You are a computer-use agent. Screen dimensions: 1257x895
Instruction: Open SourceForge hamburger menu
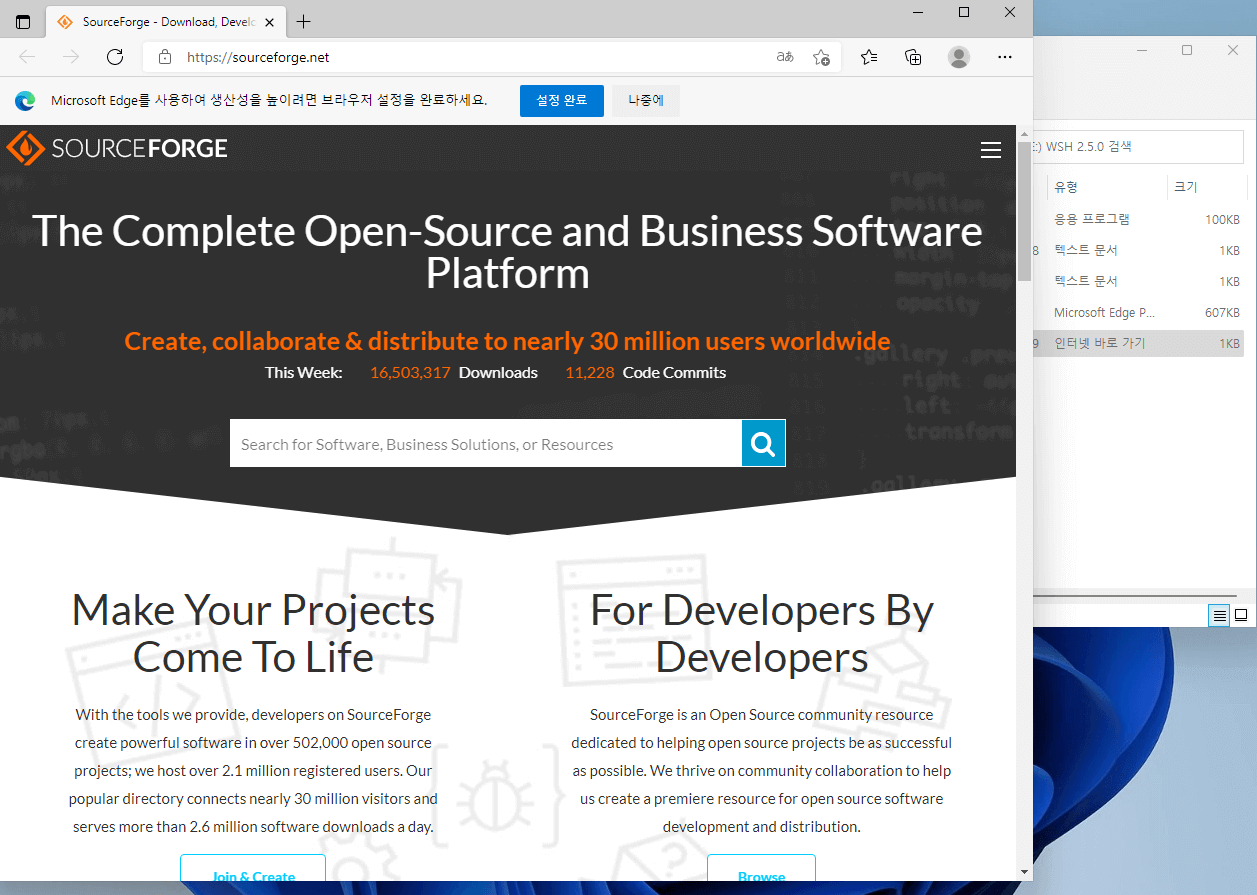[991, 150]
